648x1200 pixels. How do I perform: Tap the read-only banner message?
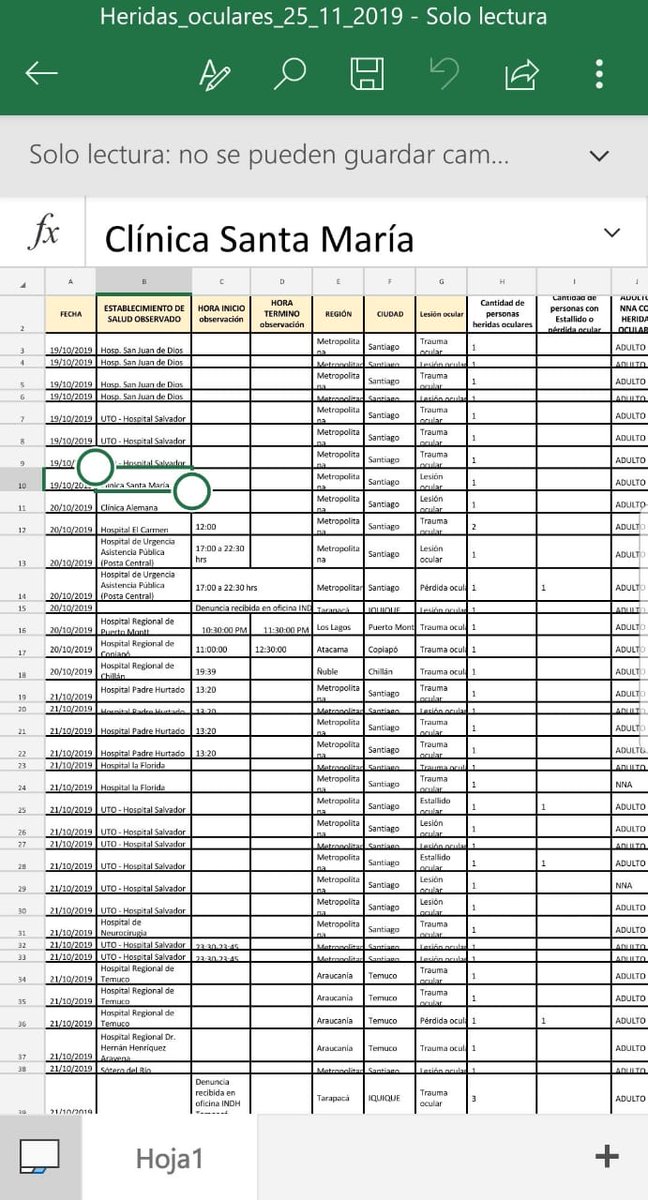click(x=269, y=156)
